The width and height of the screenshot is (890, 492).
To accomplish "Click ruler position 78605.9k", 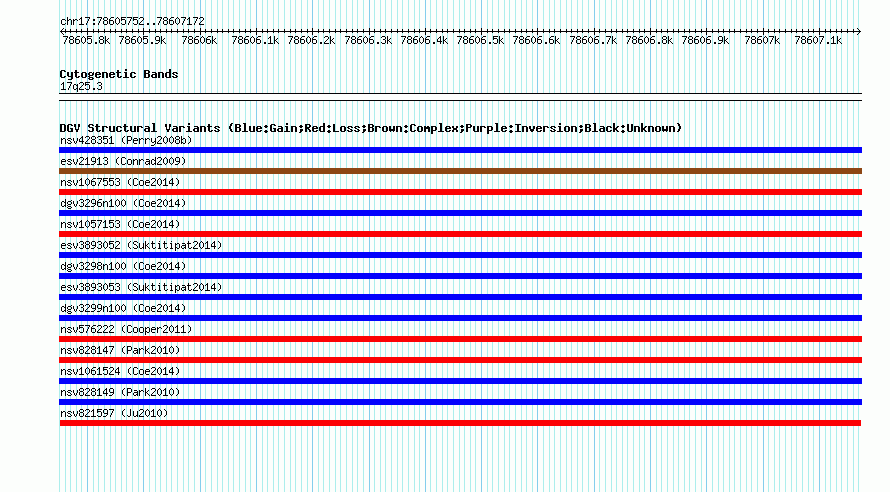I will [x=142, y=40].
